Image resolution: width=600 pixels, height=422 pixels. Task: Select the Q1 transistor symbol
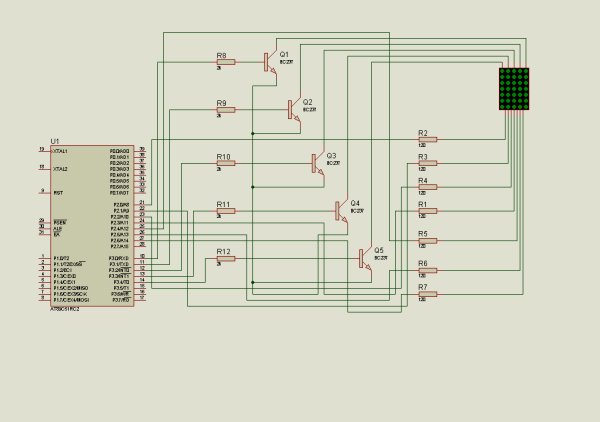271,62
